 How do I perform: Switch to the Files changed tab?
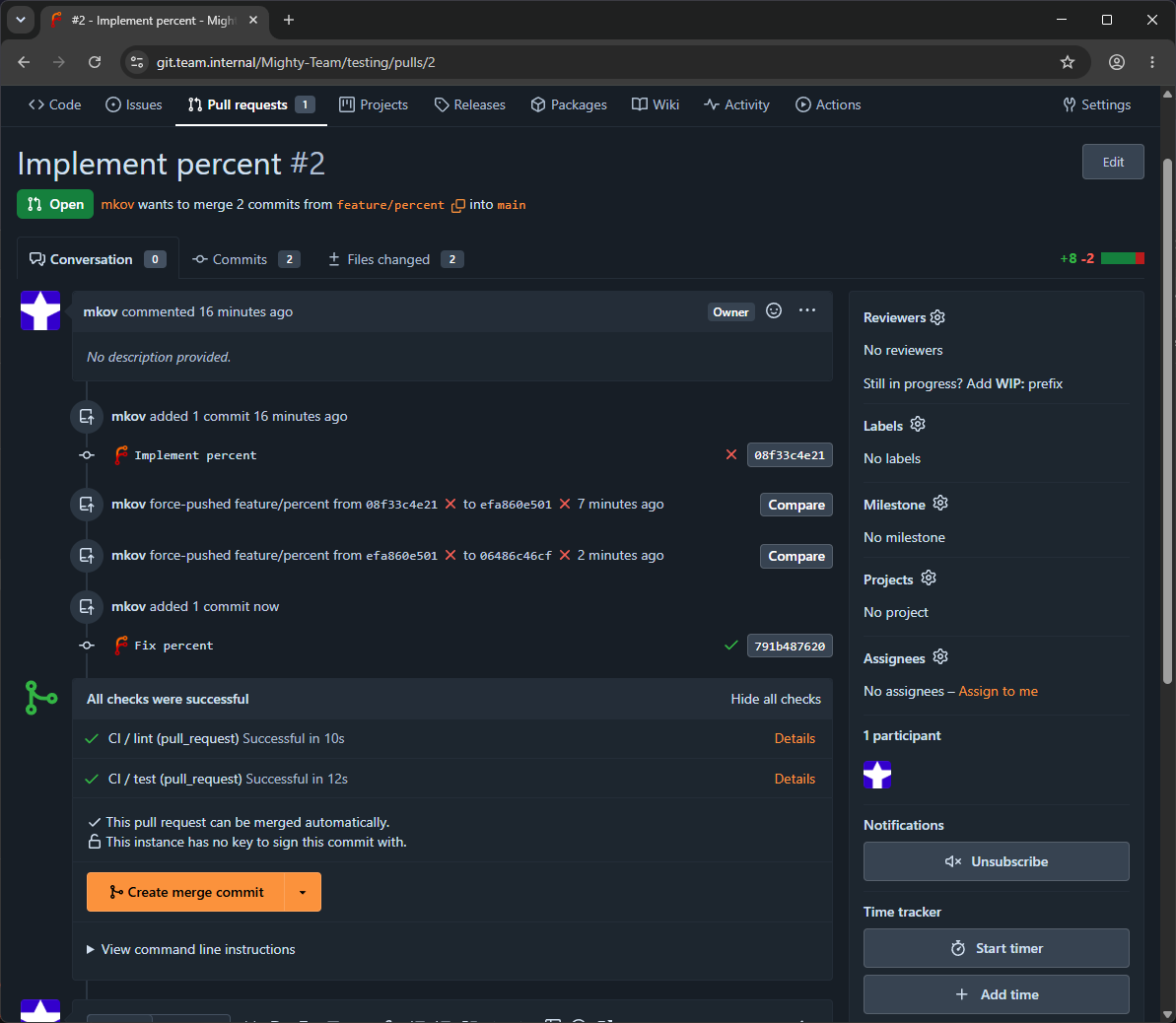396,259
